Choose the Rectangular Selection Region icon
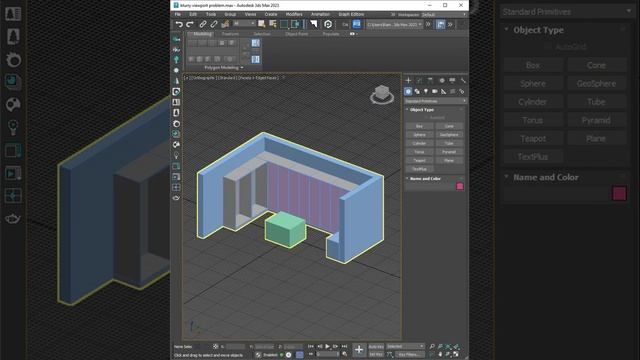Viewport: 640px width, 360px height. coord(284,24)
